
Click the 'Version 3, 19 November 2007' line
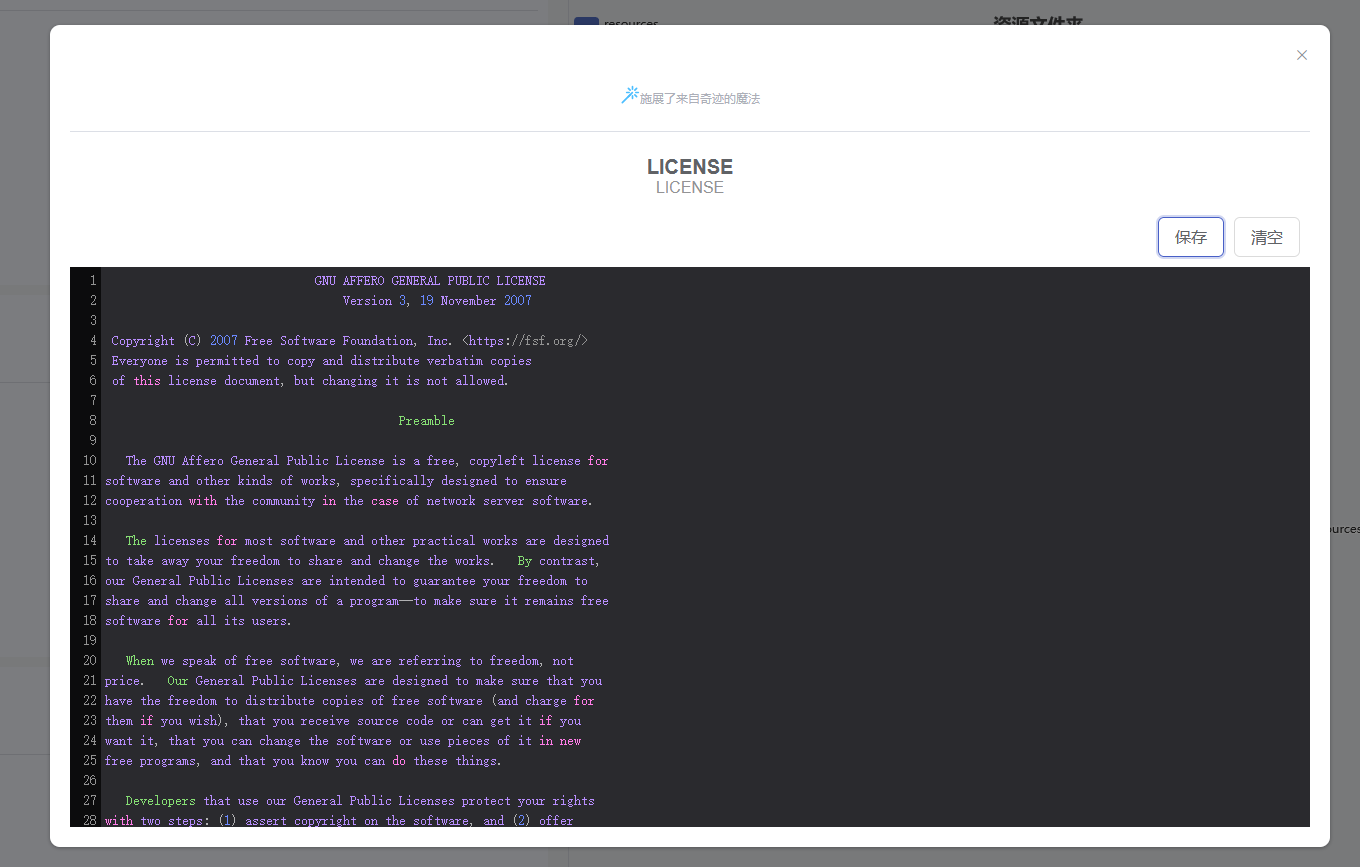pyautogui.click(x=436, y=301)
